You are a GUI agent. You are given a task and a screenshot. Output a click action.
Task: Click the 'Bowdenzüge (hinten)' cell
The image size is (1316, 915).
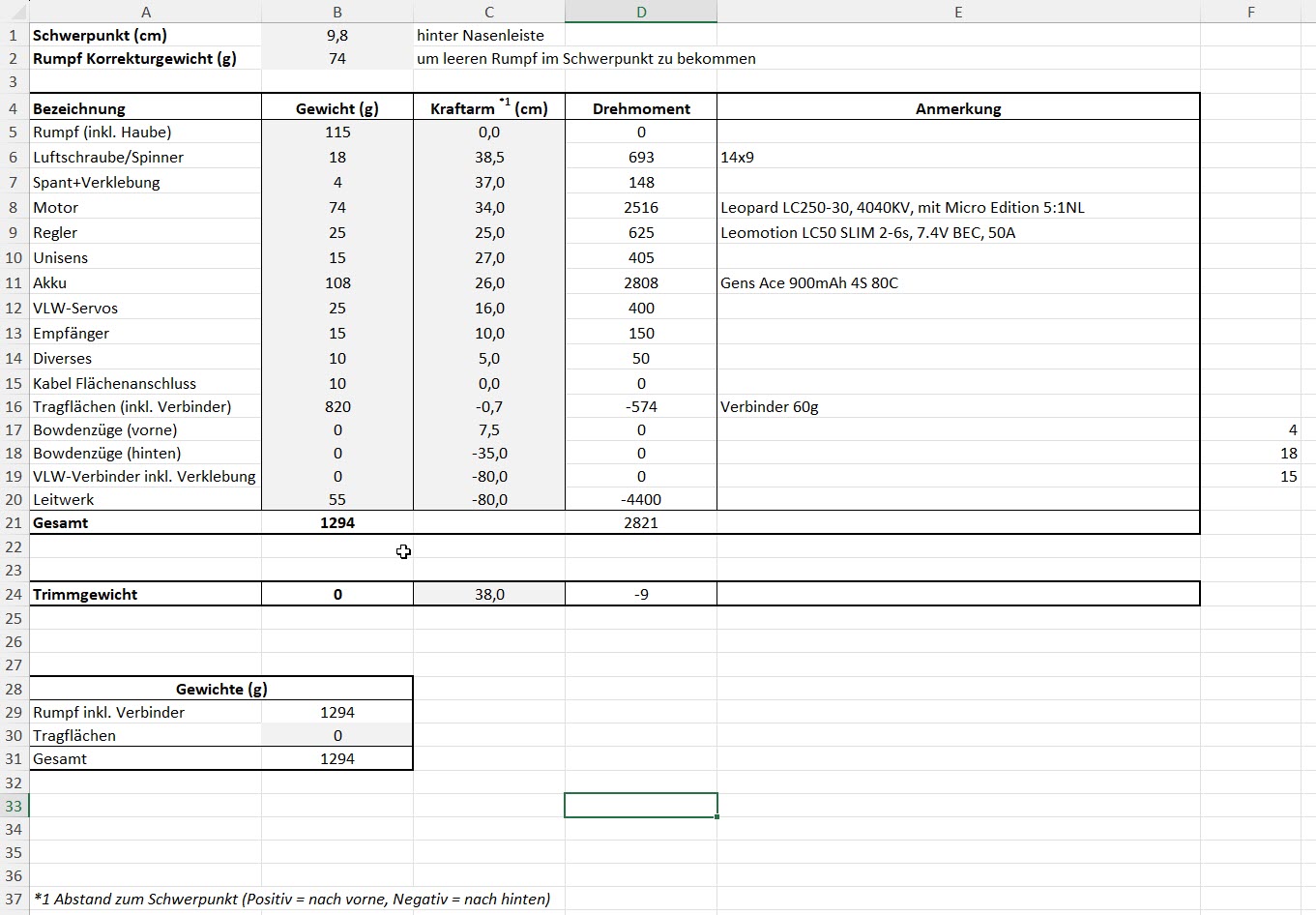(145, 453)
